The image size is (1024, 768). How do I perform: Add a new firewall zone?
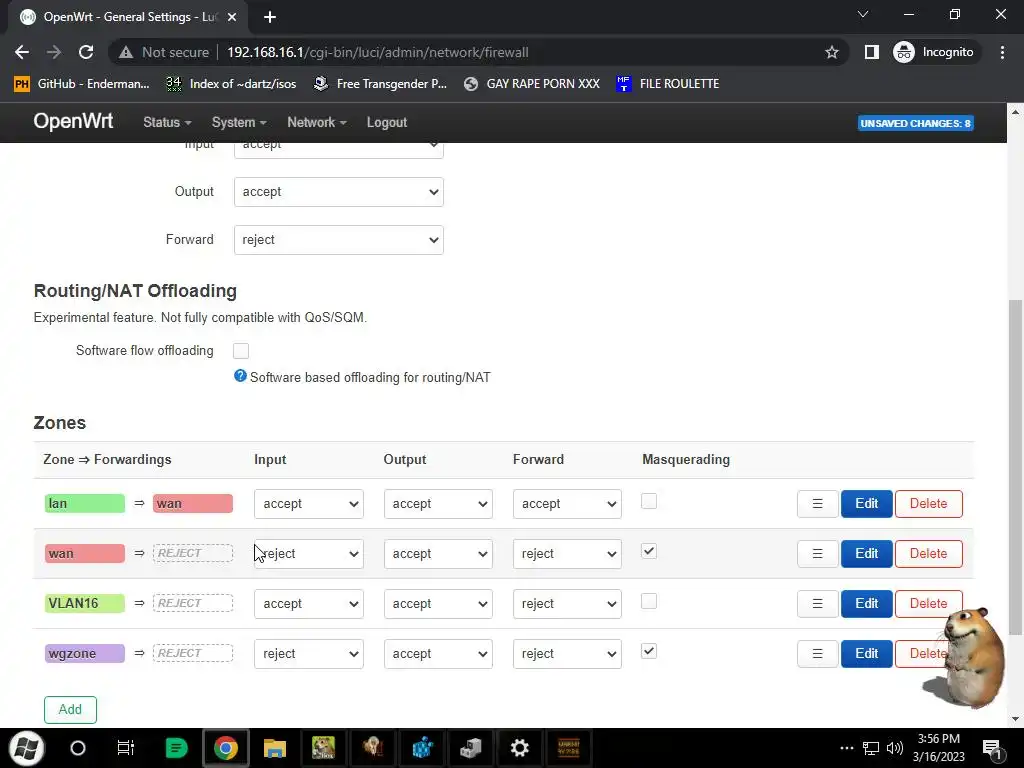[x=71, y=709]
